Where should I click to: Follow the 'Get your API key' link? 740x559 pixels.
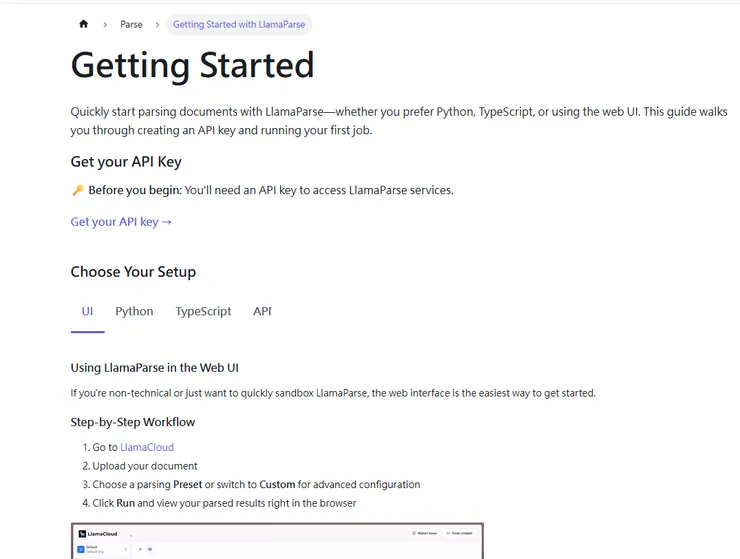(x=121, y=222)
